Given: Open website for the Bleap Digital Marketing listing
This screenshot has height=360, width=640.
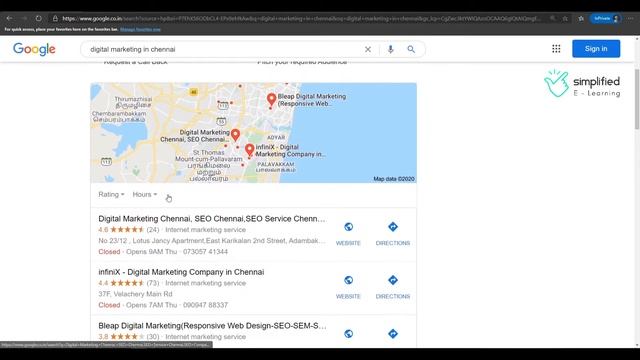Looking at the screenshot, I should (348, 334).
